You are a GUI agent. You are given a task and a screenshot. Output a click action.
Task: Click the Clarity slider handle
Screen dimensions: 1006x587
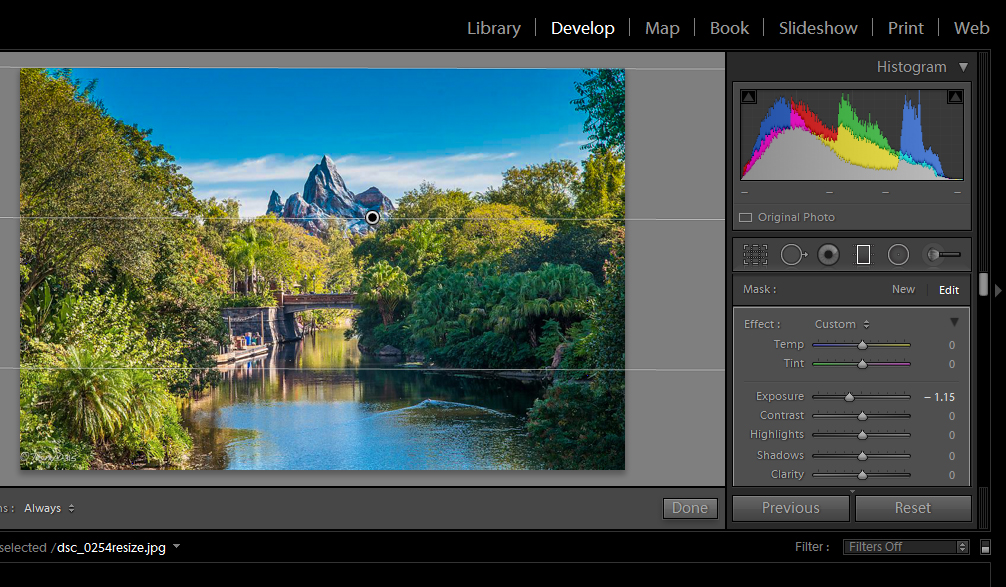coord(862,475)
